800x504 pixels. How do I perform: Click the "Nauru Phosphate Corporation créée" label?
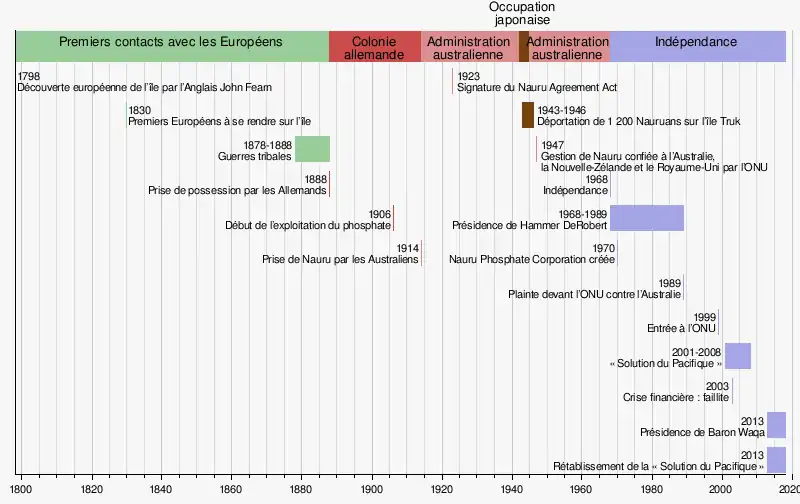point(531,259)
